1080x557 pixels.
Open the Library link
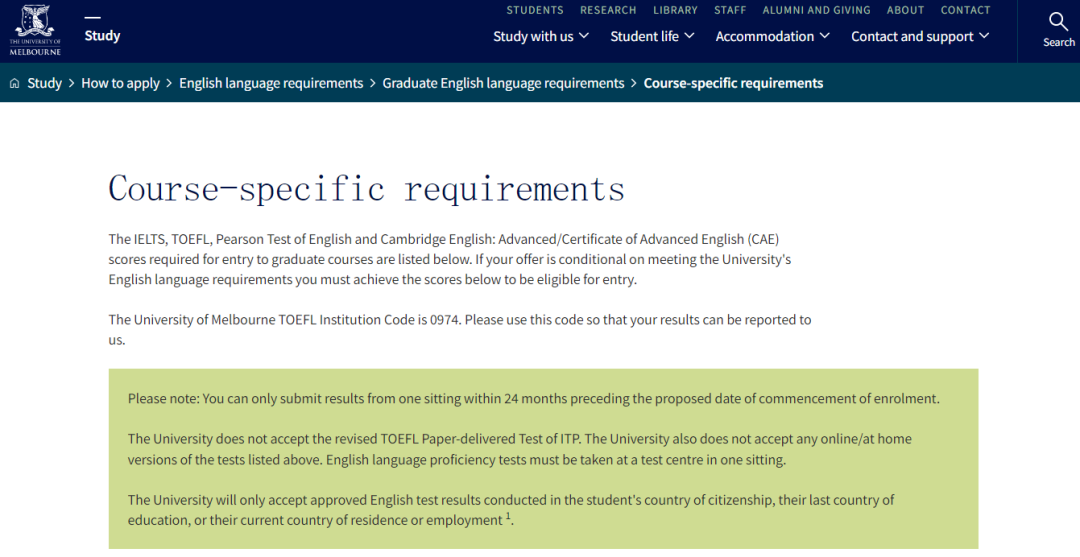(x=675, y=10)
